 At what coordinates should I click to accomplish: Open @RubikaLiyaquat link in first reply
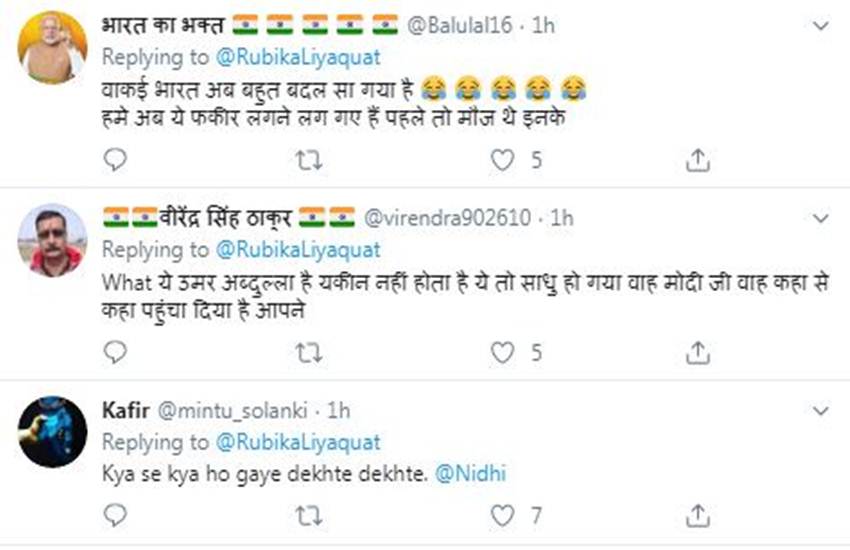(297, 56)
